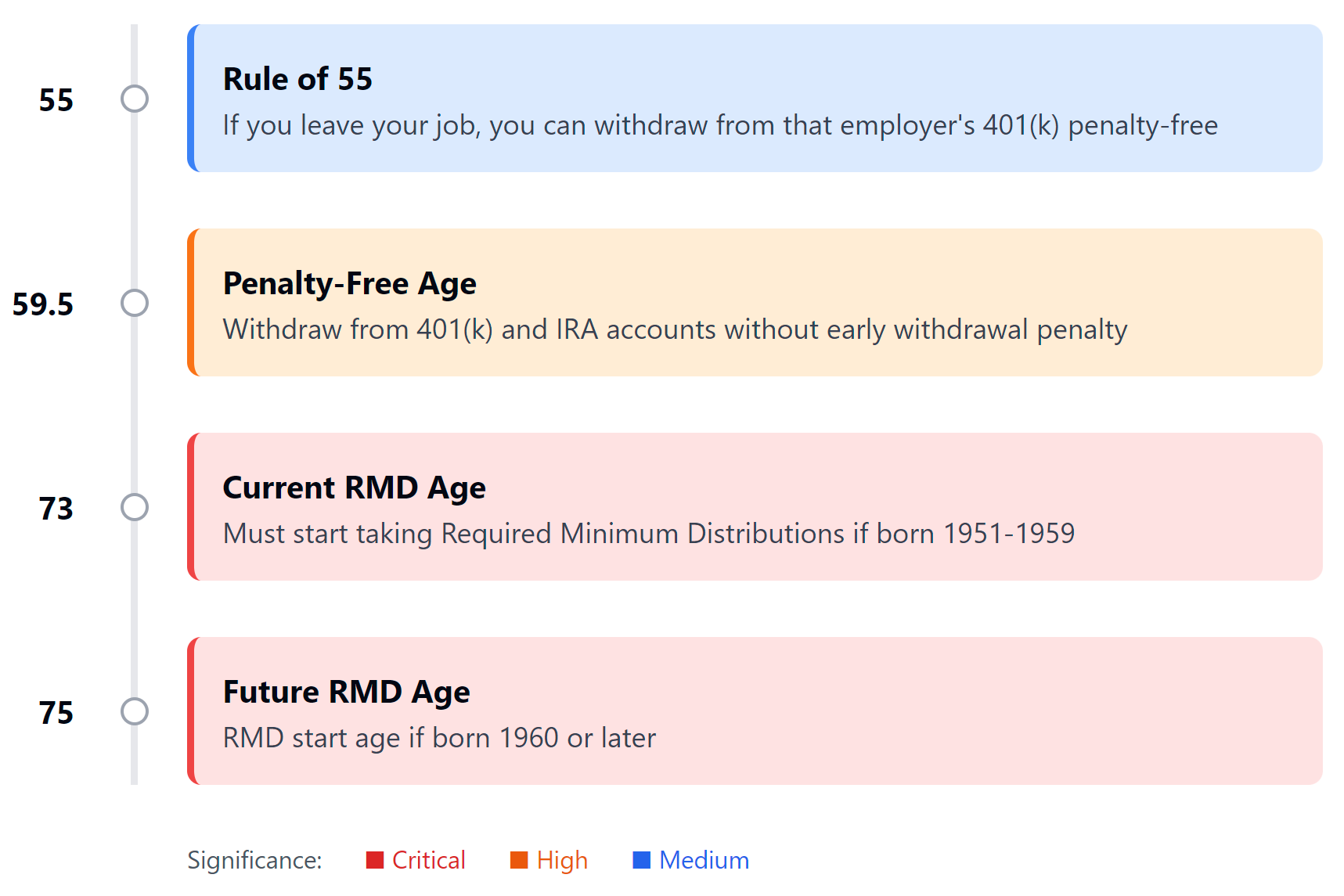Click the red Critical legend square
This screenshot has height=896, width=1344.
tap(375, 860)
